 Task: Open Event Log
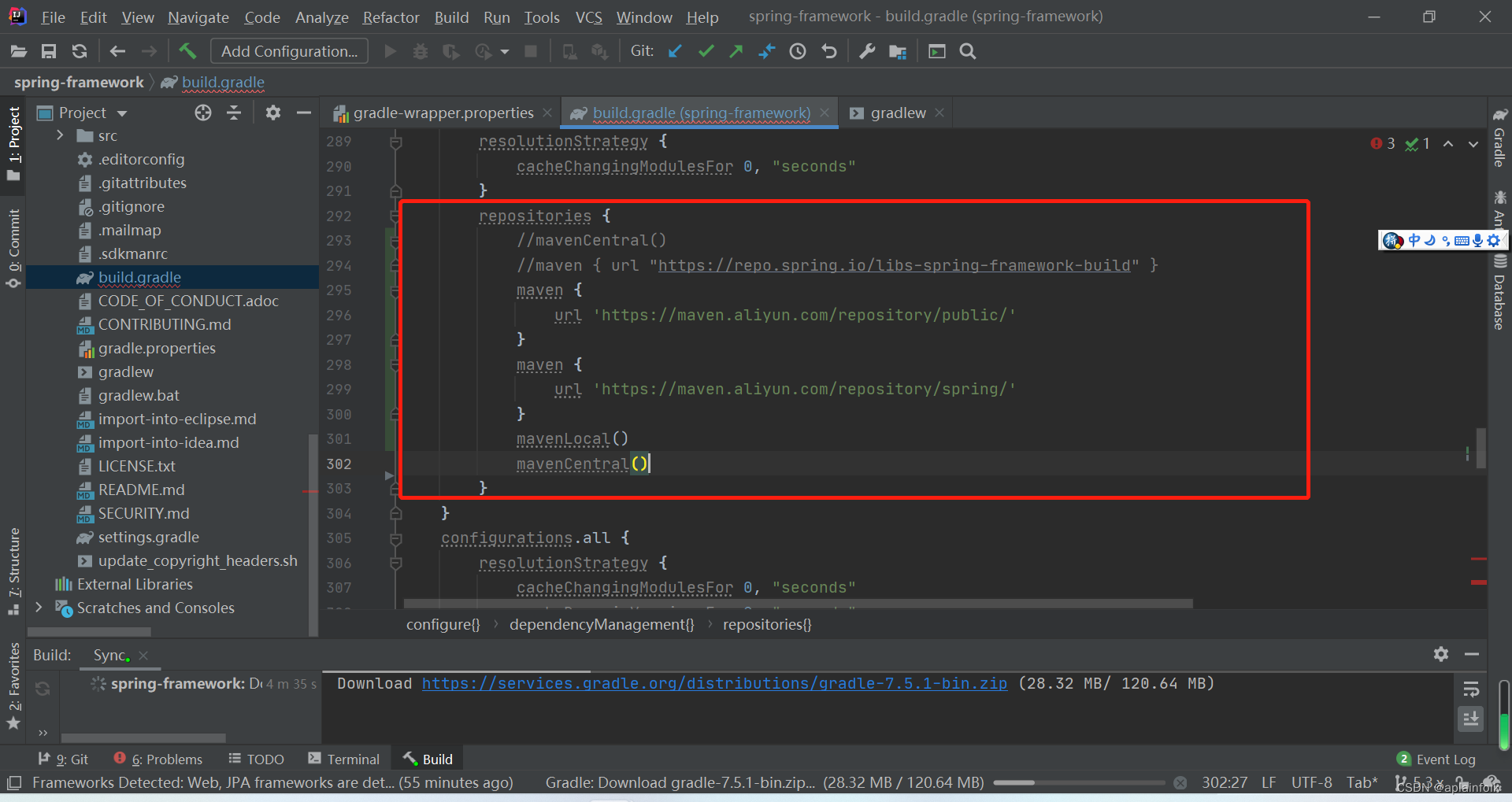[x=1436, y=759]
